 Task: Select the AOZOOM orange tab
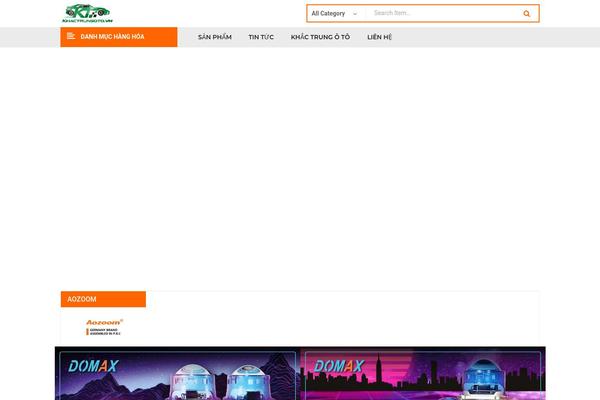[103, 299]
